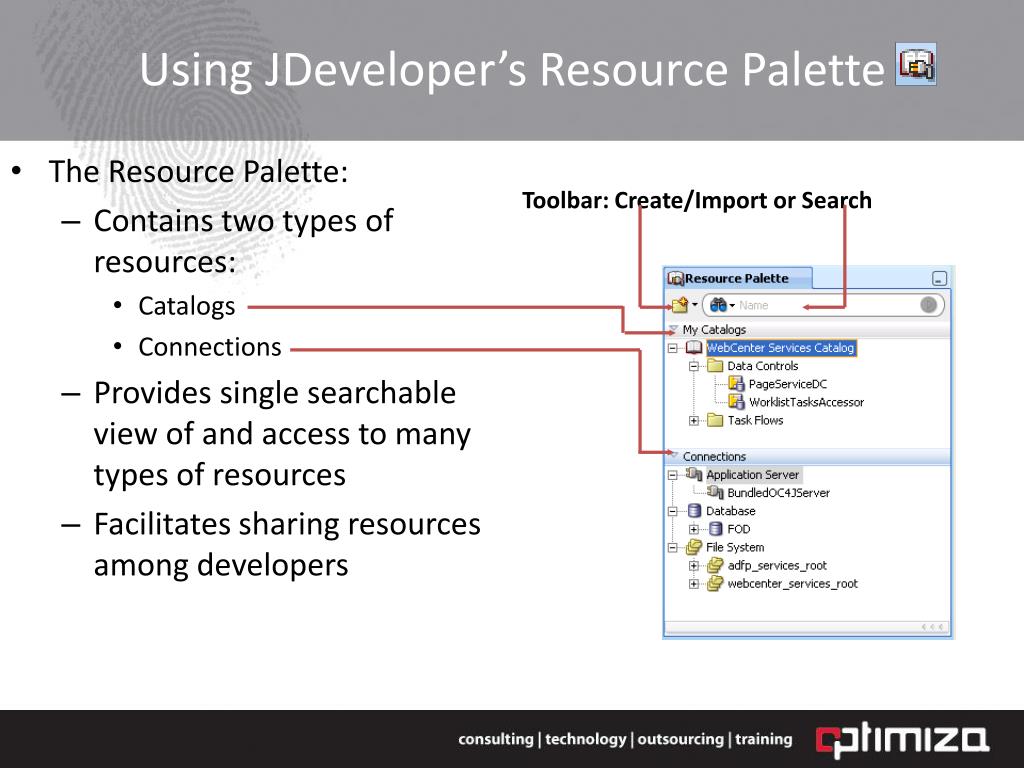
Task: Click the WorklistTasksAccessor icon
Action: coord(736,402)
